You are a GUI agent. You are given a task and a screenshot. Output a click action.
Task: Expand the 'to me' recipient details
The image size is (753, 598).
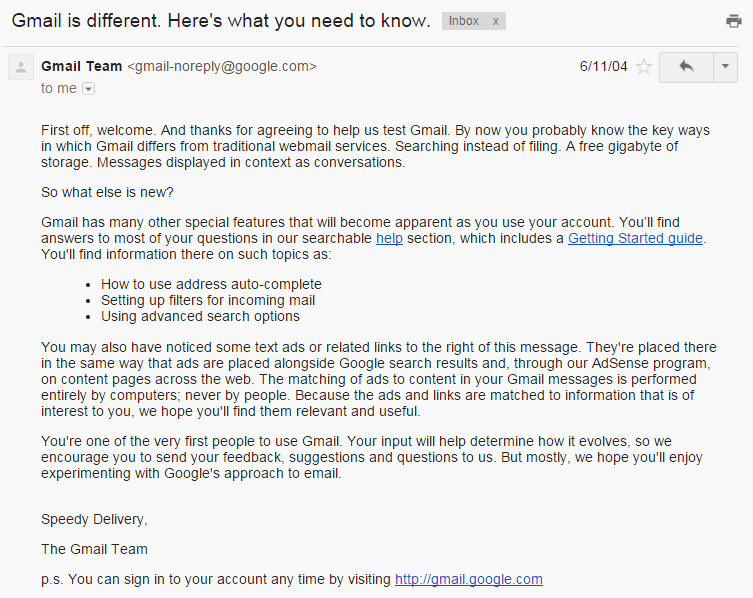coord(88,89)
